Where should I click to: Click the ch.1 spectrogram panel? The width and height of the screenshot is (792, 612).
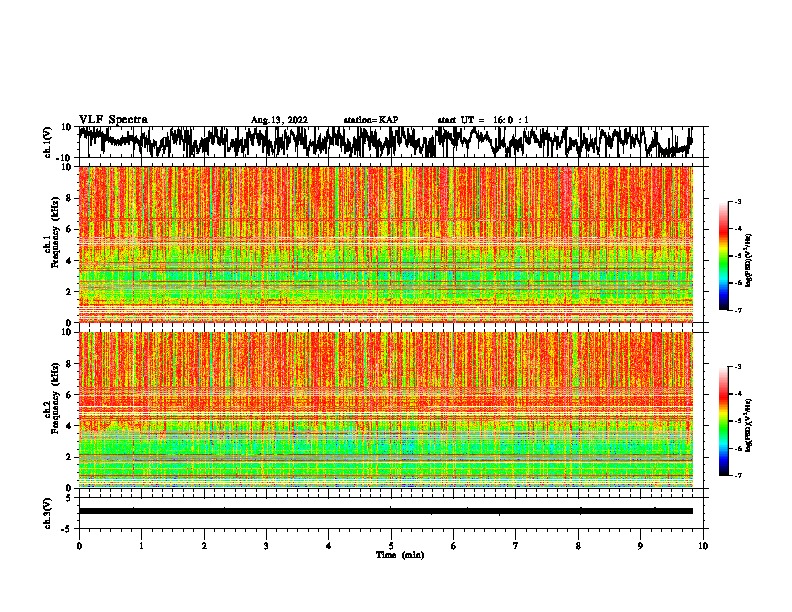[x=386, y=244]
